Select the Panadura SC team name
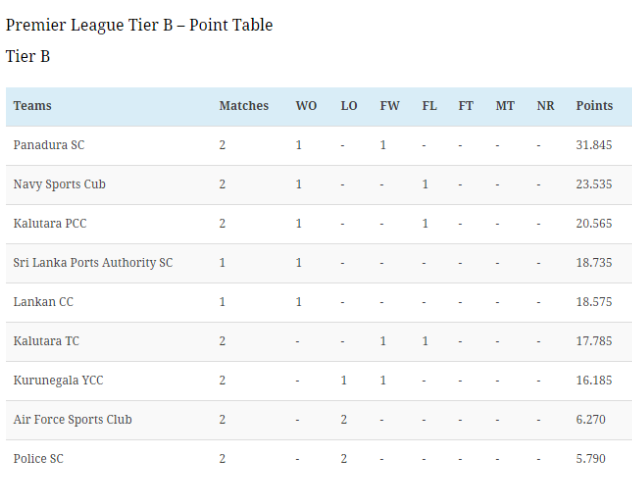Viewport: 632px width, 478px height. coord(49,145)
